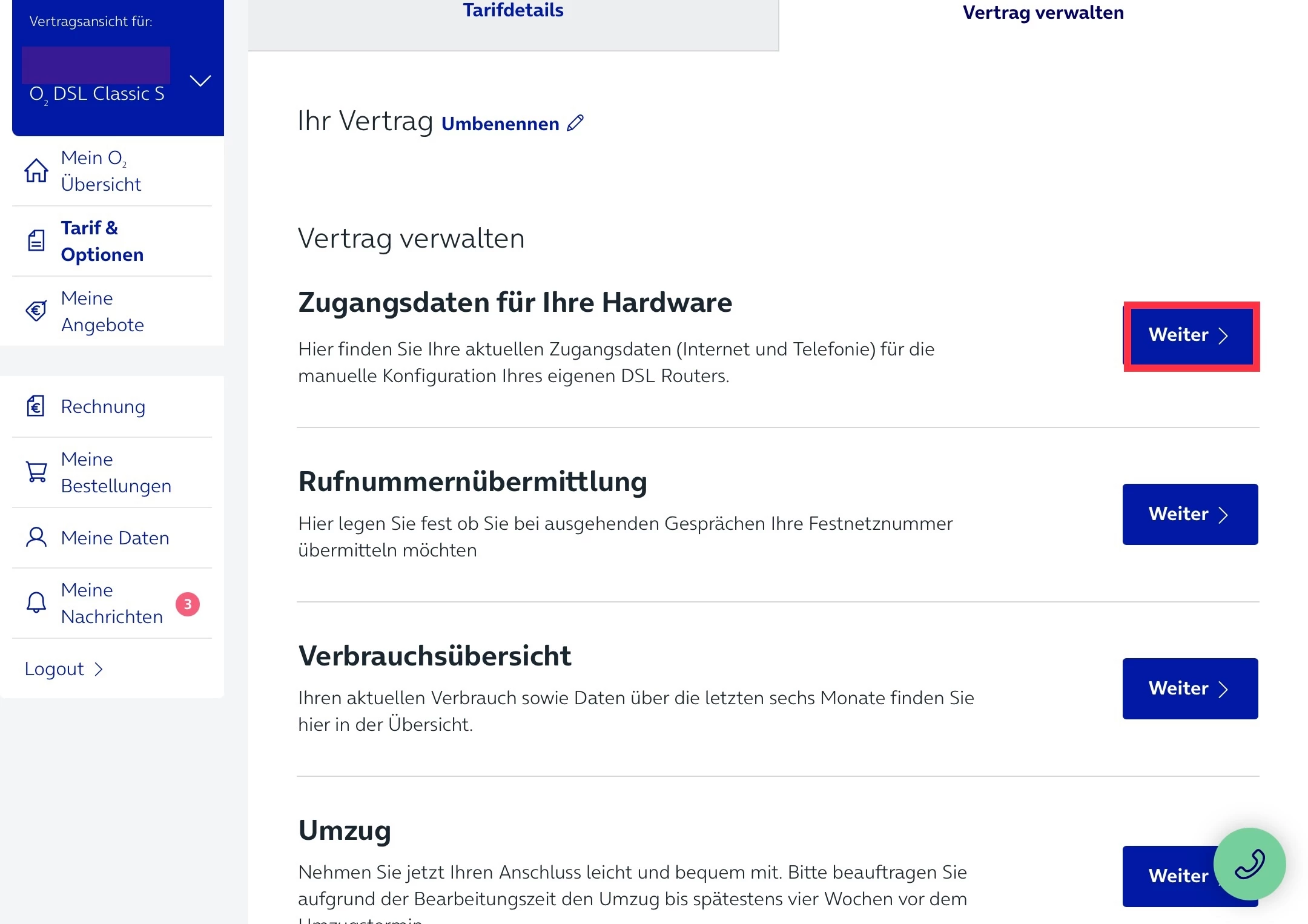Click the person icon for Meine Daten
The width and height of the screenshot is (1308, 924).
36,538
